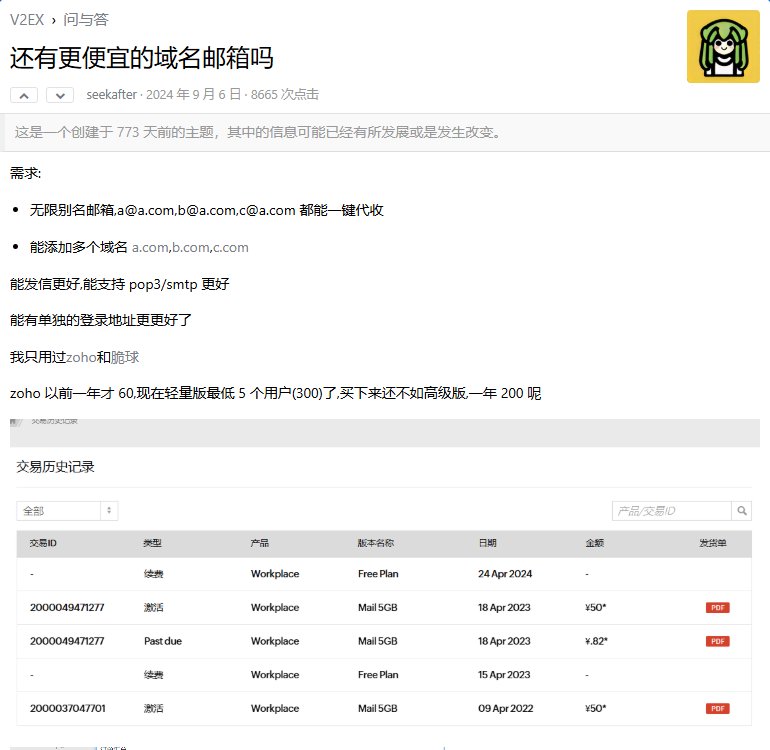Focus the 产品/交易ID search field
The width and height of the screenshot is (770, 750).
[672, 511]
